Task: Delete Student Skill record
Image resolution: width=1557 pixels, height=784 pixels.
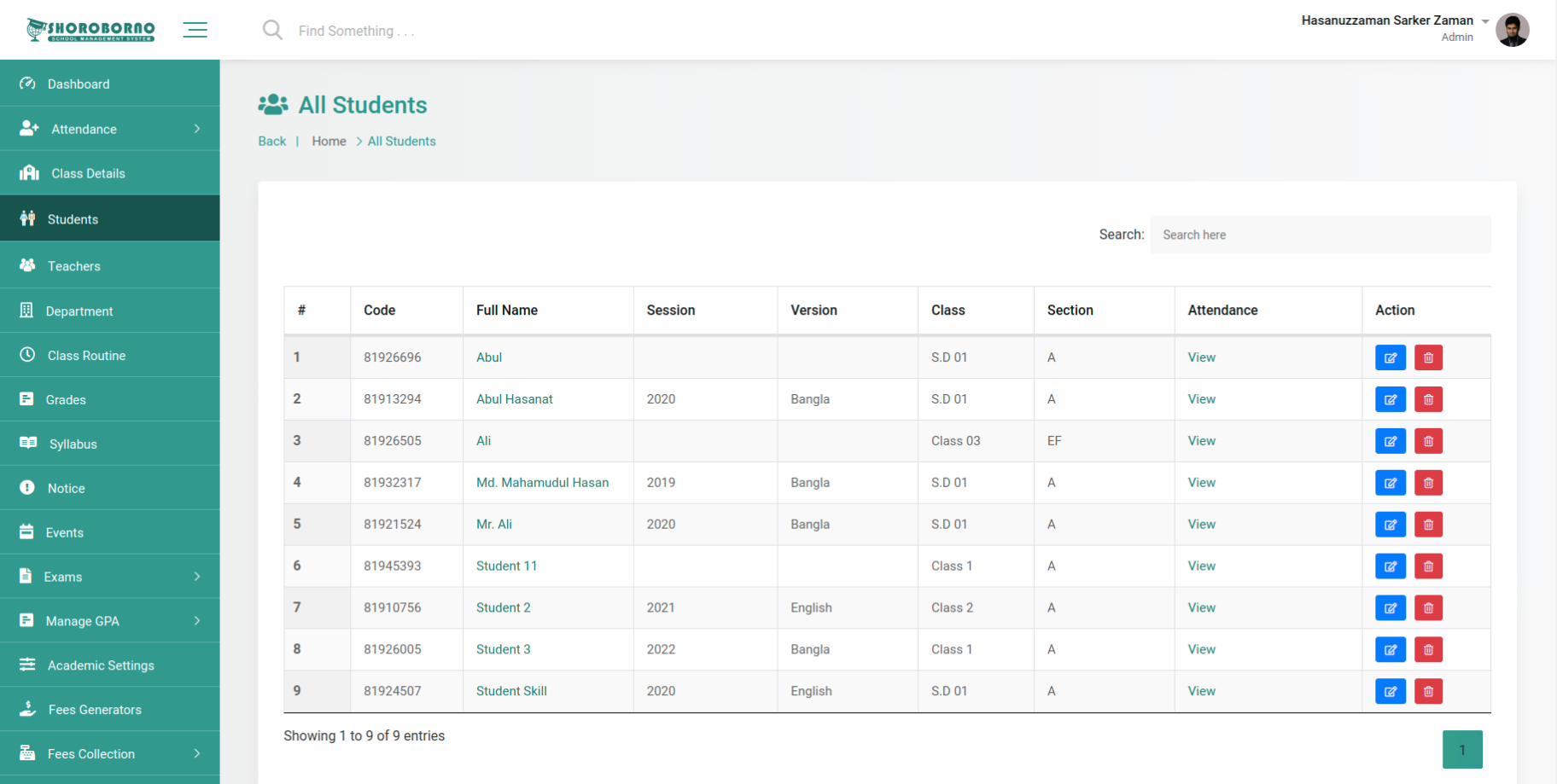Action: pyautogui.click(x=1428, y=691)
